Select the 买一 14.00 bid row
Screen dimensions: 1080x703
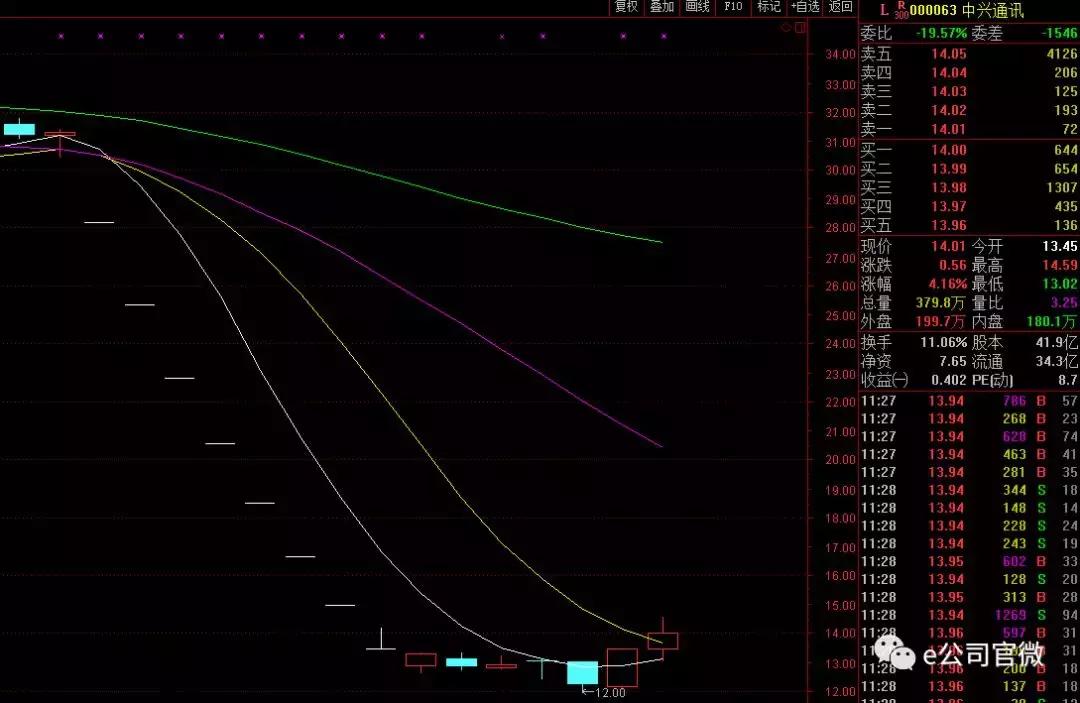969,150
